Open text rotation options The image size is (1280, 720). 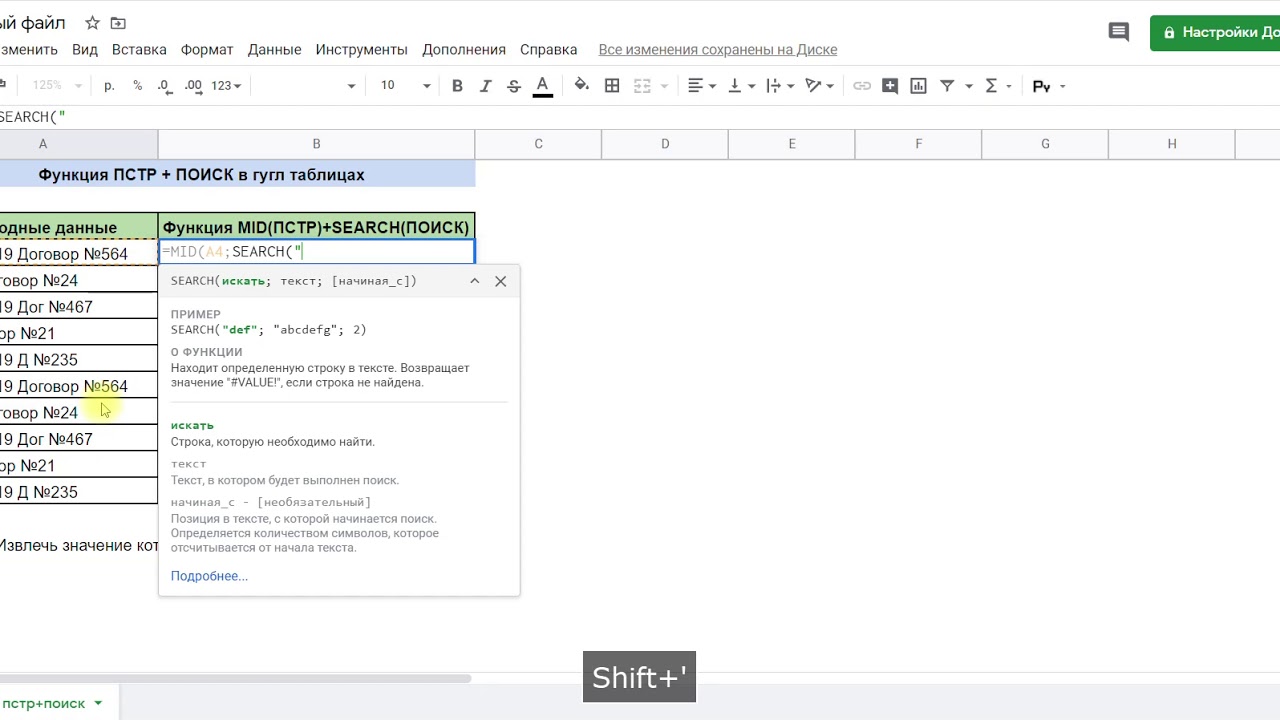click(x=819, y=86)
